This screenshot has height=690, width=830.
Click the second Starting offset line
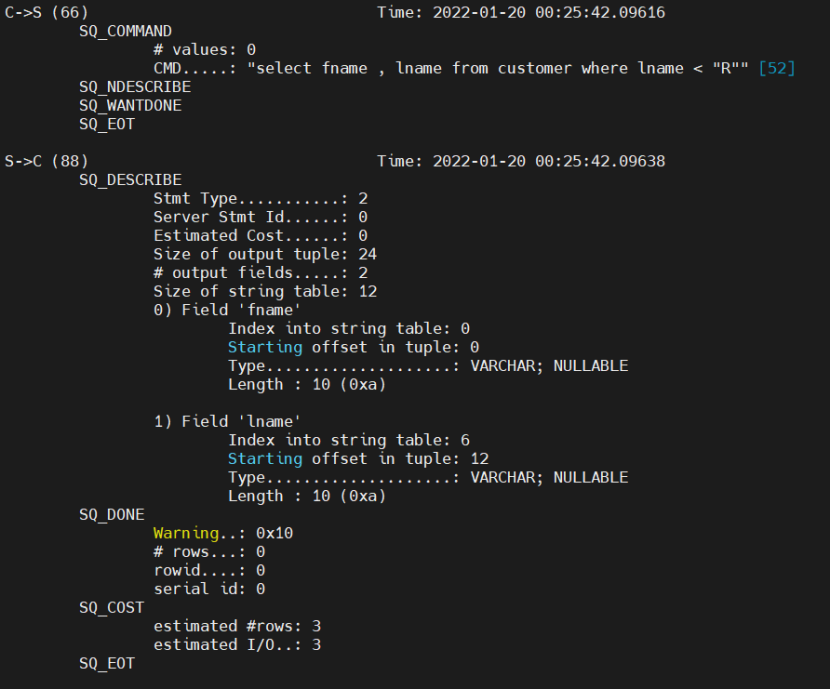click(358, 459)
